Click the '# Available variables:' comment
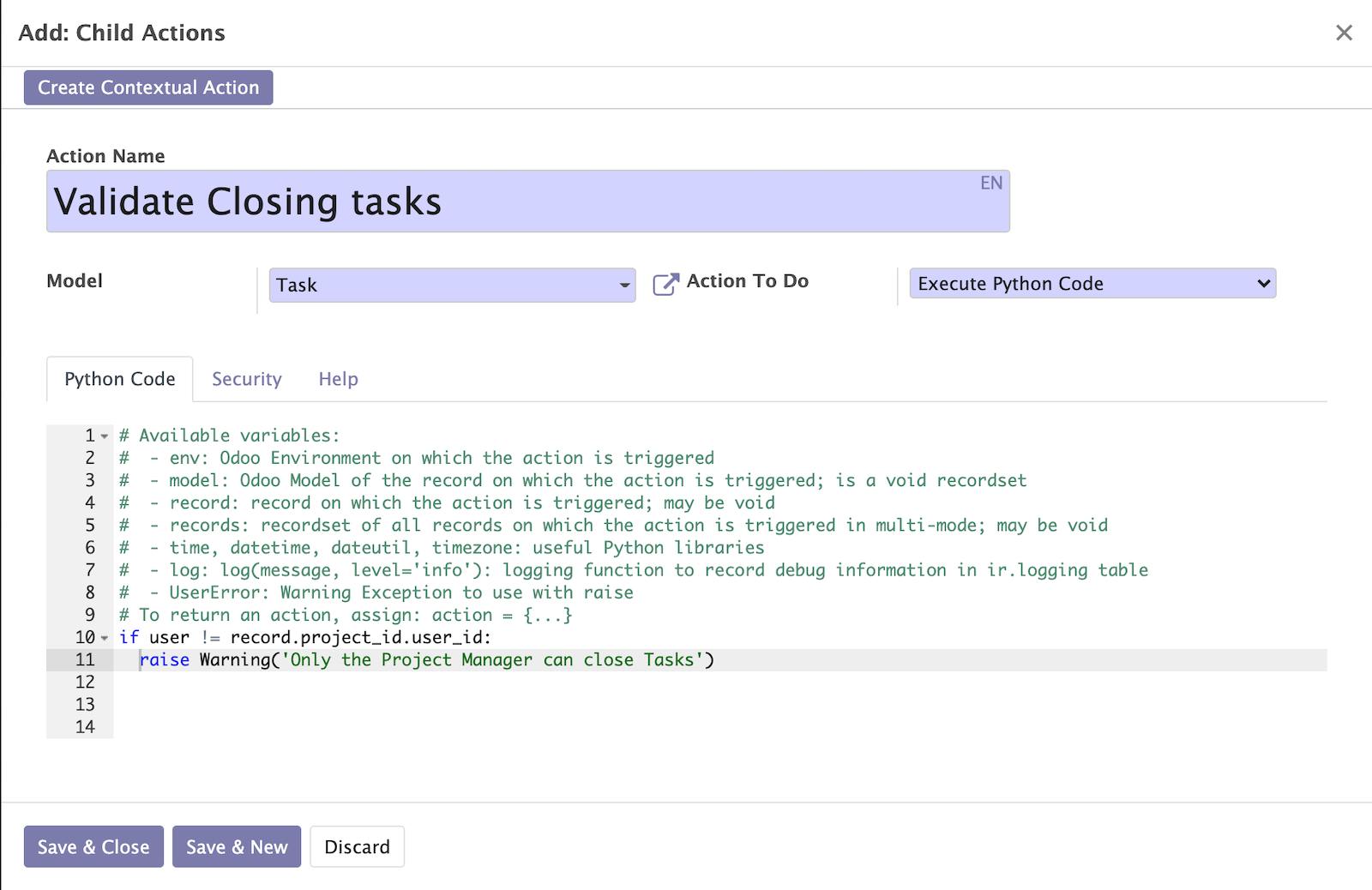 [230, 436]
